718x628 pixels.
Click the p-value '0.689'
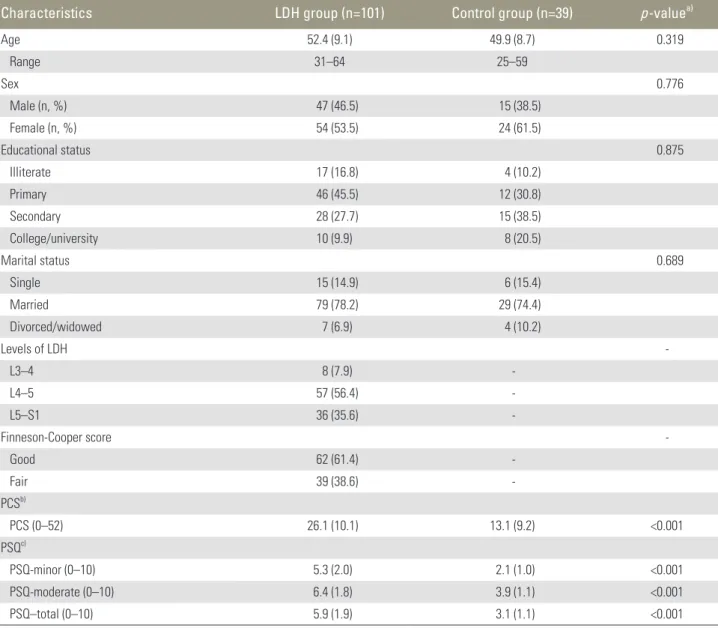point(669,260)
